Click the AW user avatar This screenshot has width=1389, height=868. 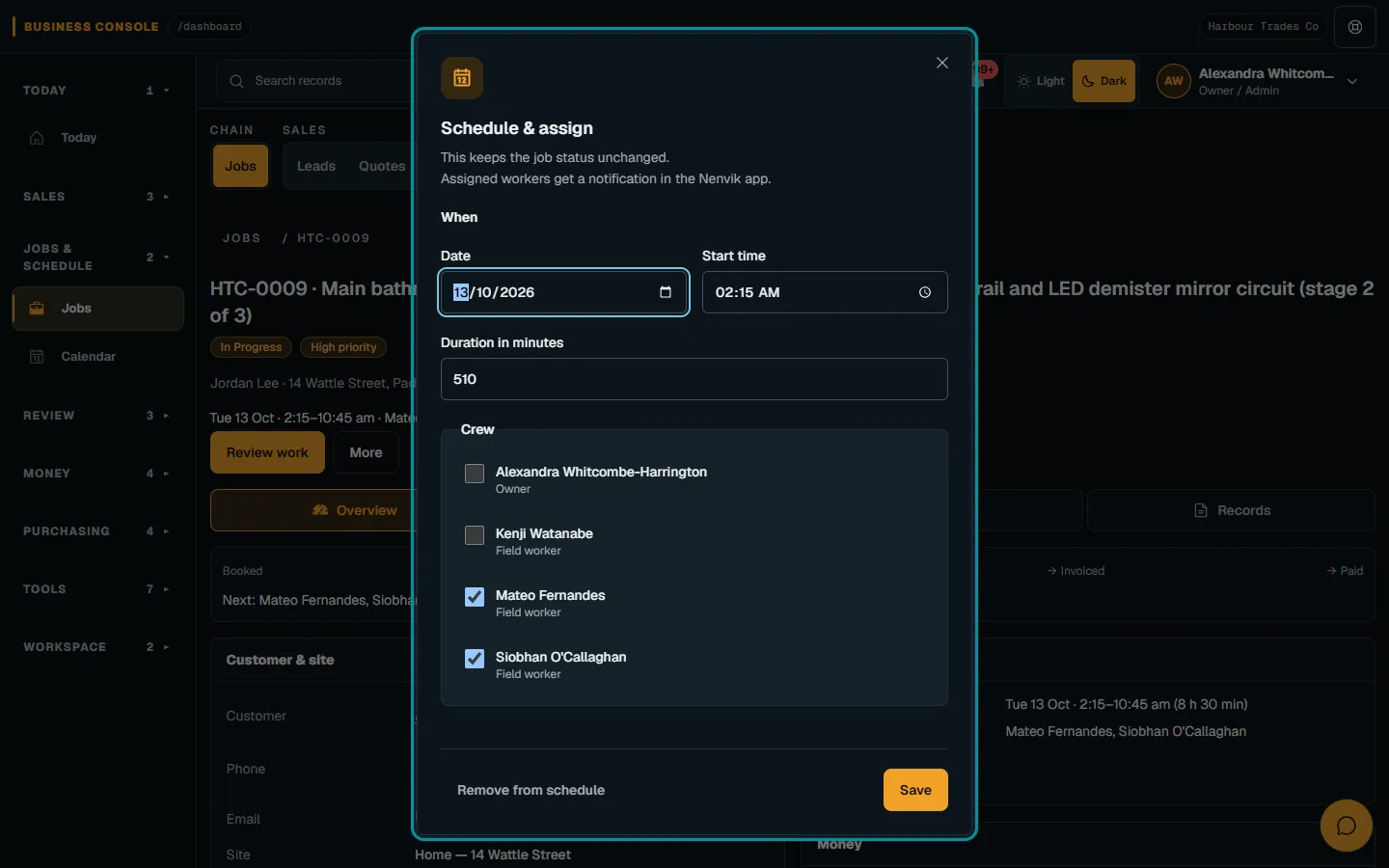pyautogui.click(x=1173, y=81)
